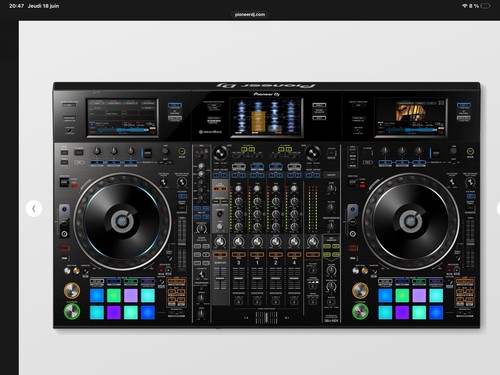Viewport: 500px width, 375px height.
Task: Tap the right browse rotary selector knob
Action: tap(313, 153)
